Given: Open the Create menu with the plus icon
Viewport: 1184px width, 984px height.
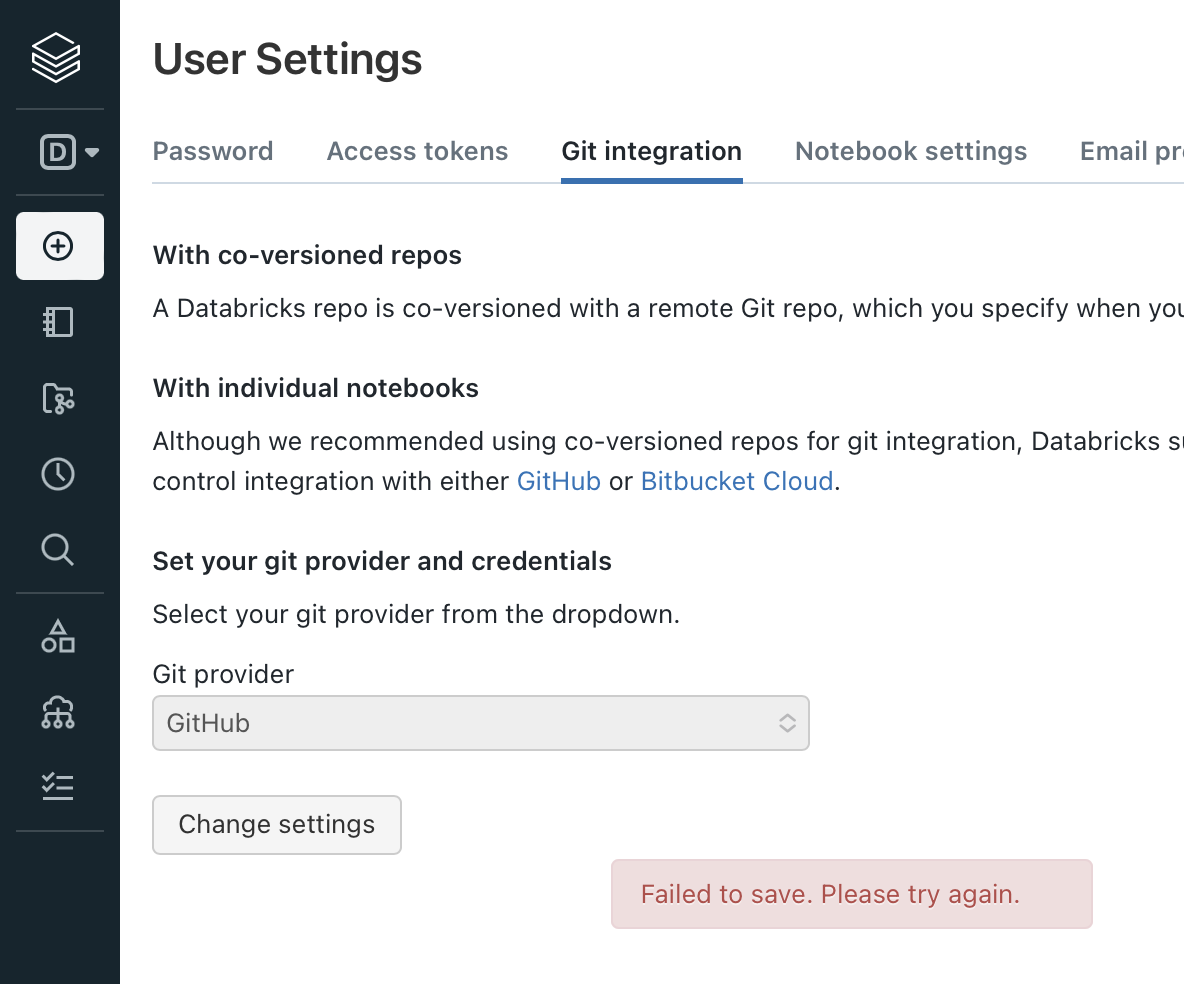Looking at the screenshot, I should click(x=59, y=246).
